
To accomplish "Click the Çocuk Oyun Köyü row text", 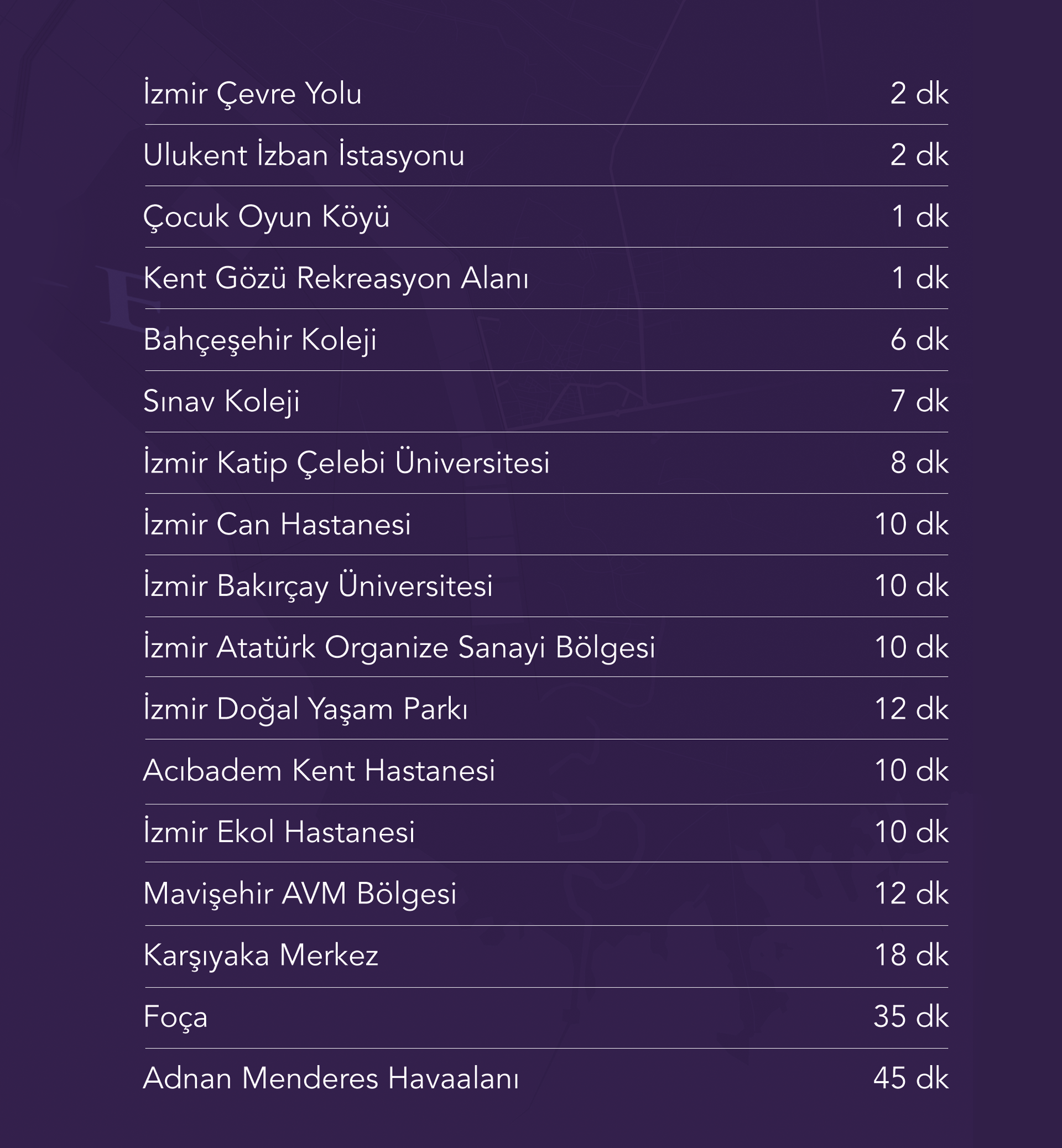I will click(266, 217).
